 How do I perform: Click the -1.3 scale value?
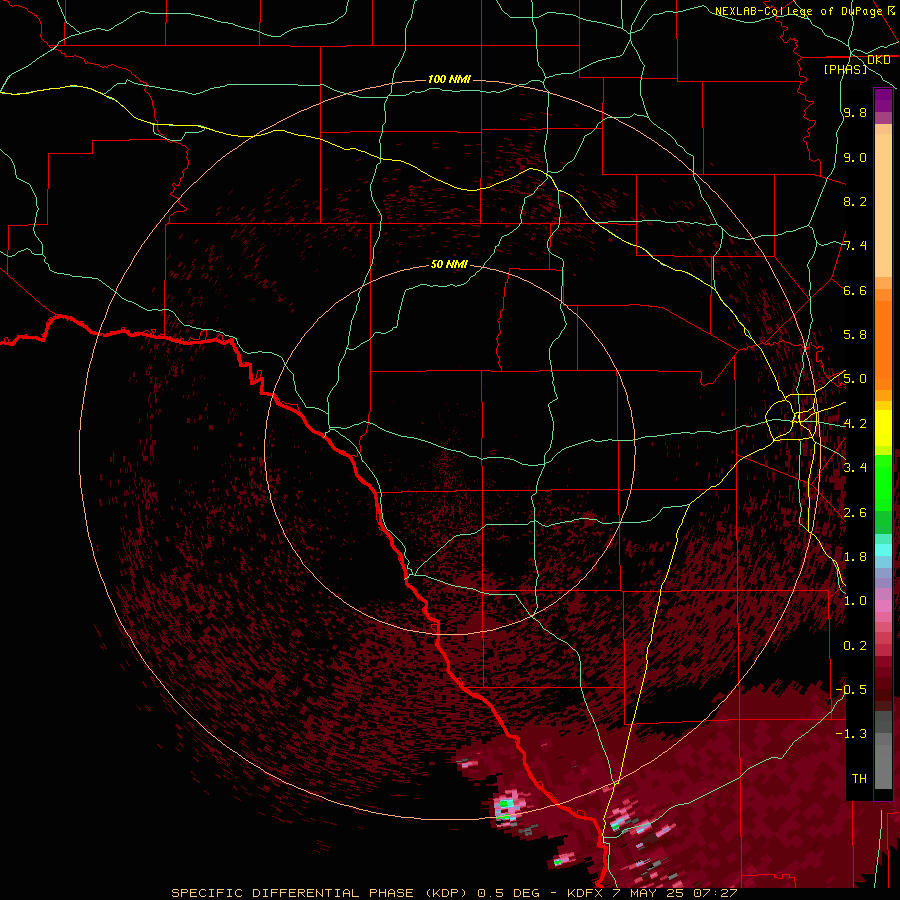[851, 734]
